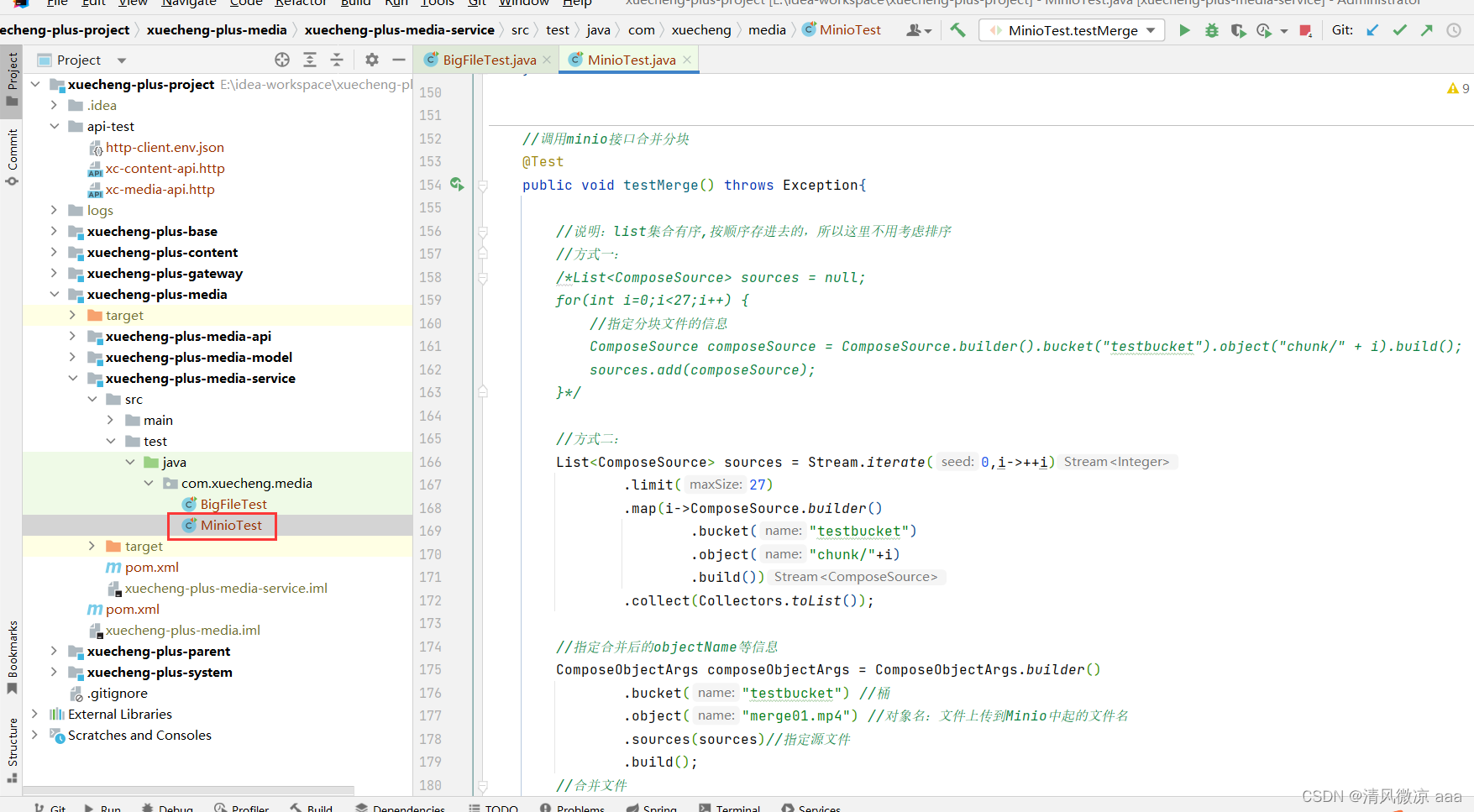1474x812 pixels.
Task: Fold testMerge method at line 154
Action: 483,186
